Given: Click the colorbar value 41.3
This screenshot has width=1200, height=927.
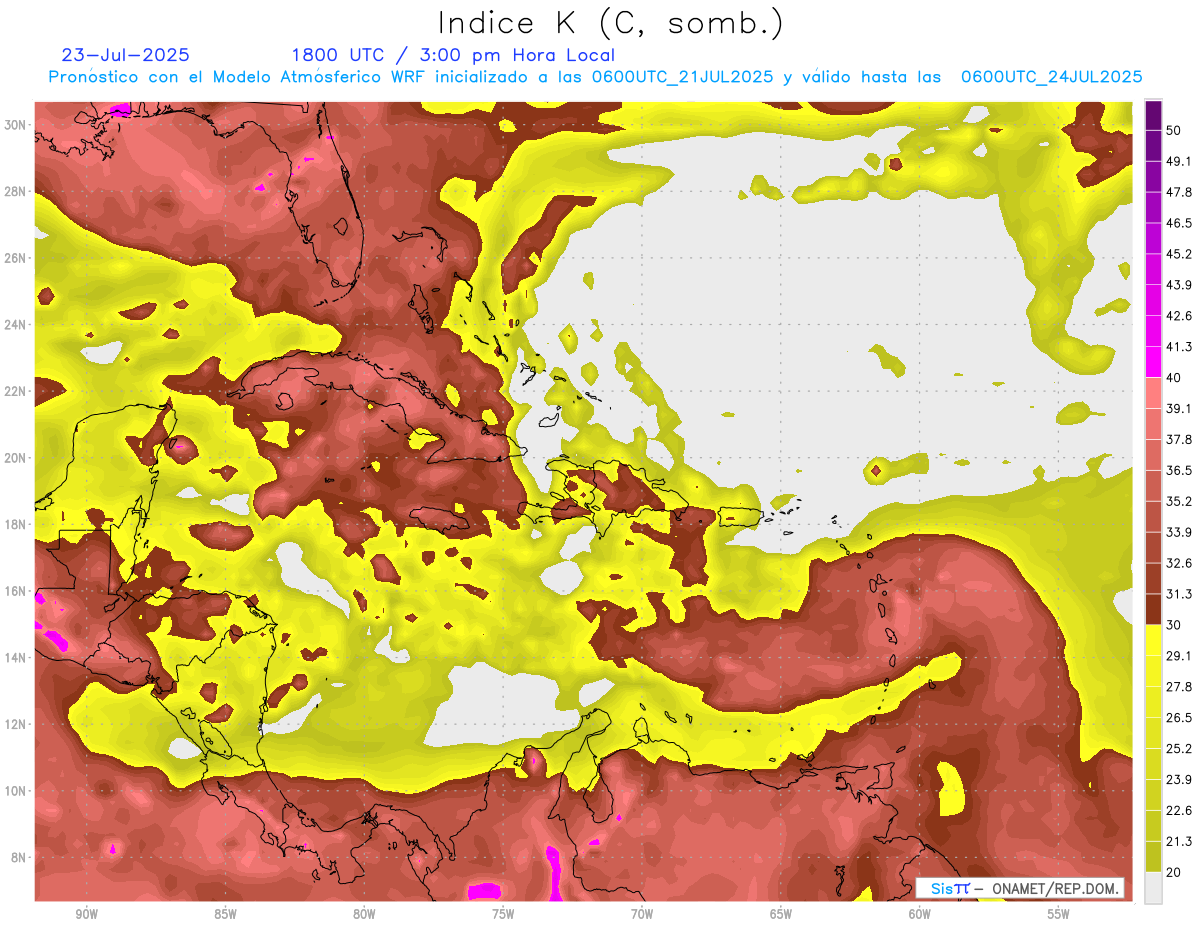Looking at the screenshot, I should pyautogui.click(x=1179, y=347).
